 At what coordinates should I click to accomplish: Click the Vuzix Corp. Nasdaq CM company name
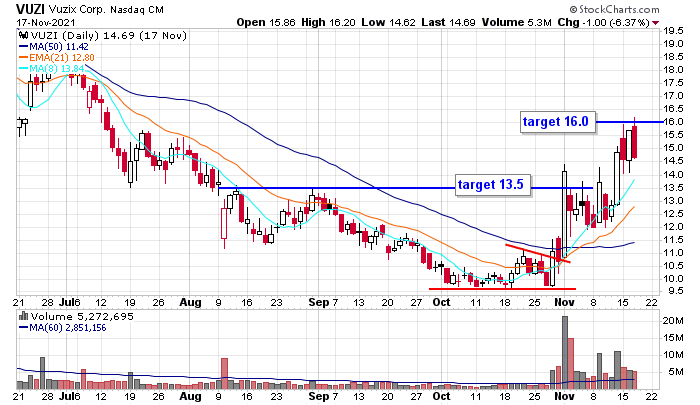click(x=106, y=9)
